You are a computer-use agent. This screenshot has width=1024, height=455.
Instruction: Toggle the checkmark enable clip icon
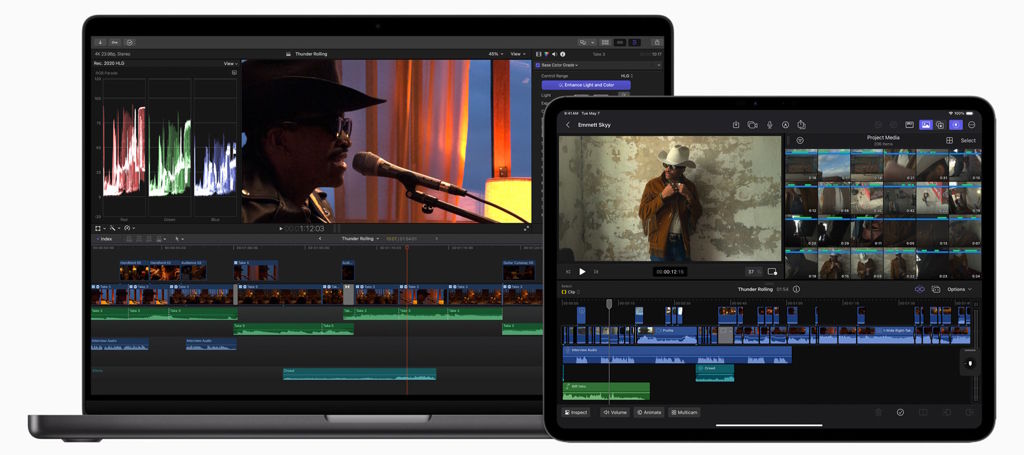pyautogui.click(x=900, y=412)
